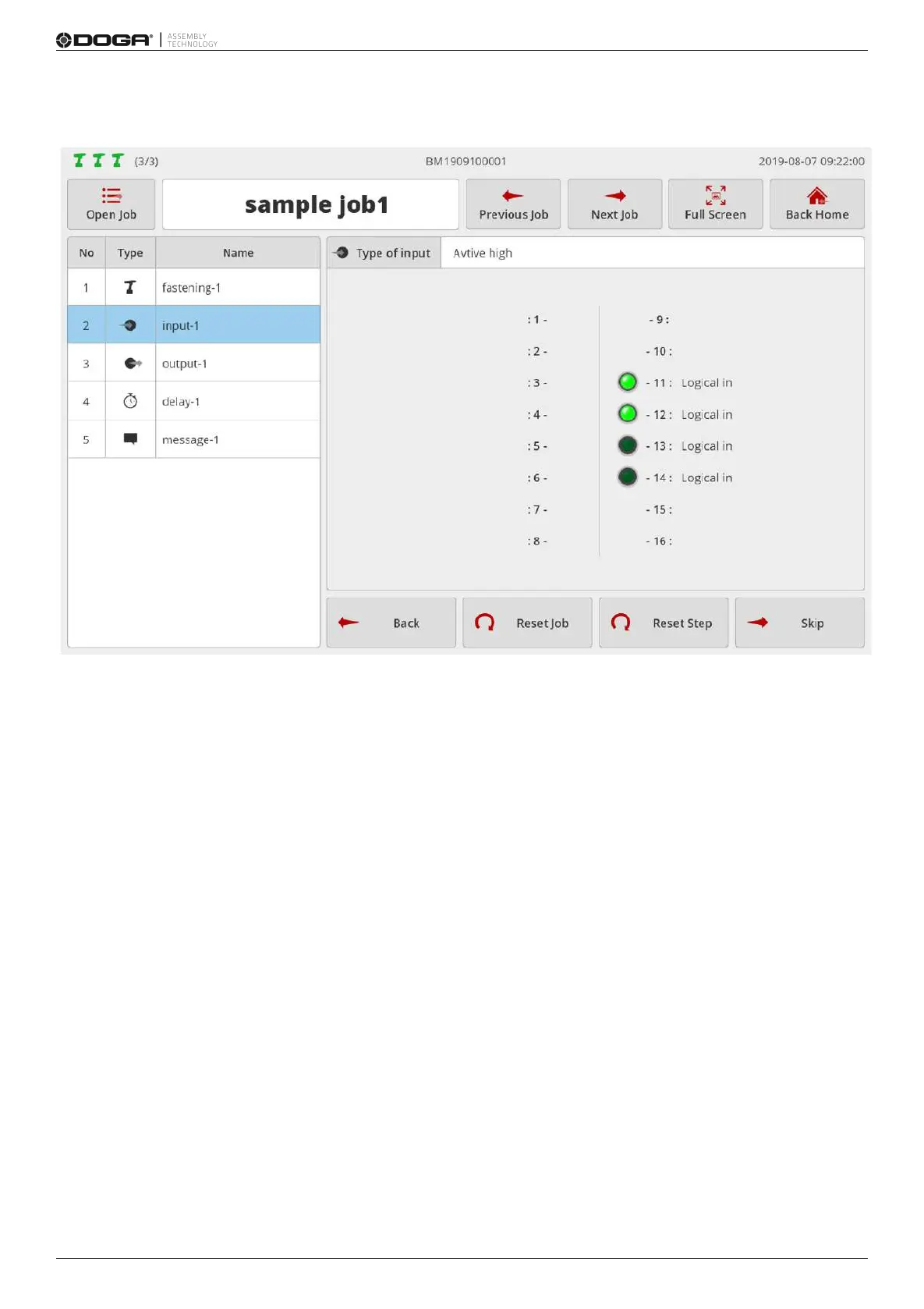This screenshot has height=1309, width=924.
Task: Click input channel label :3 -
Action: (x=537, y=383)
